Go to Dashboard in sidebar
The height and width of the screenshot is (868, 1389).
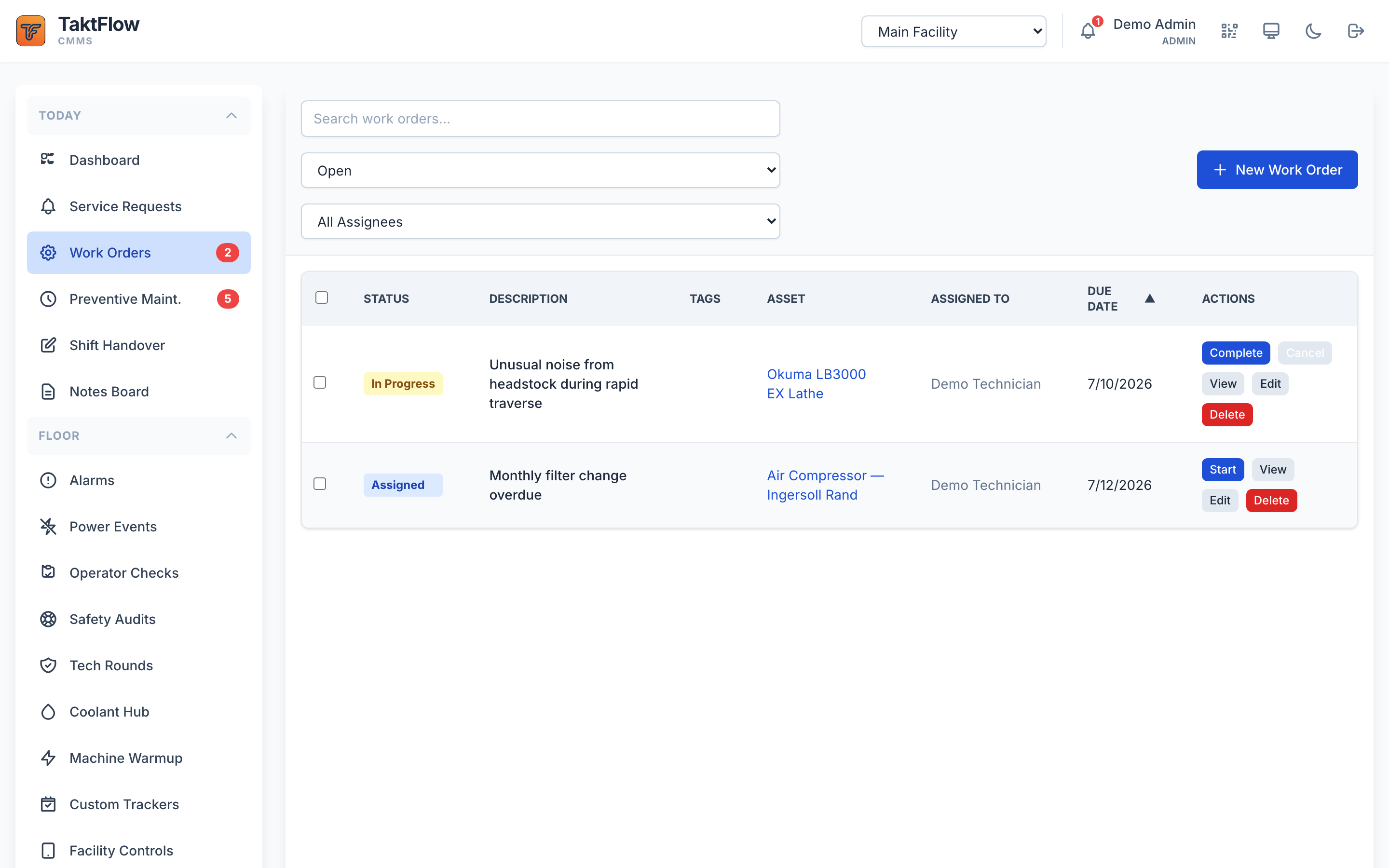click(x=139, y=160)
